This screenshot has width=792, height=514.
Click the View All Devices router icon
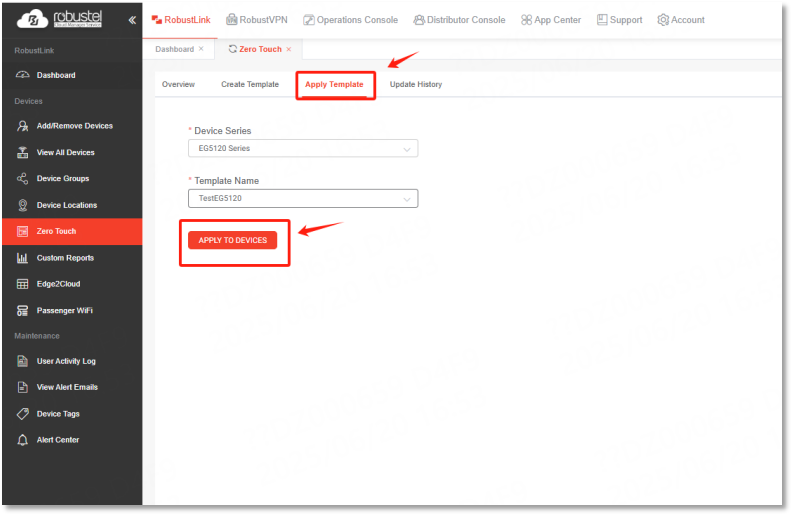[x=23, y=152]
